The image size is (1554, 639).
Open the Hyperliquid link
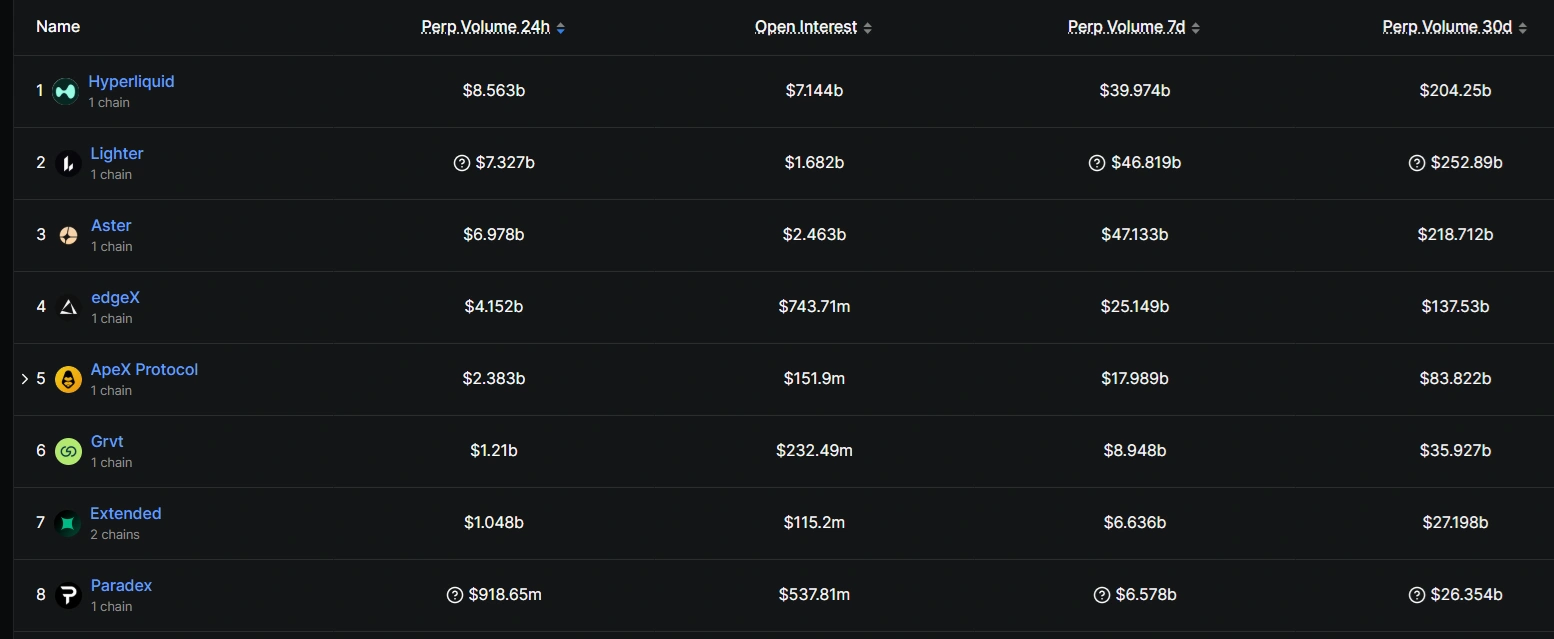131,81
